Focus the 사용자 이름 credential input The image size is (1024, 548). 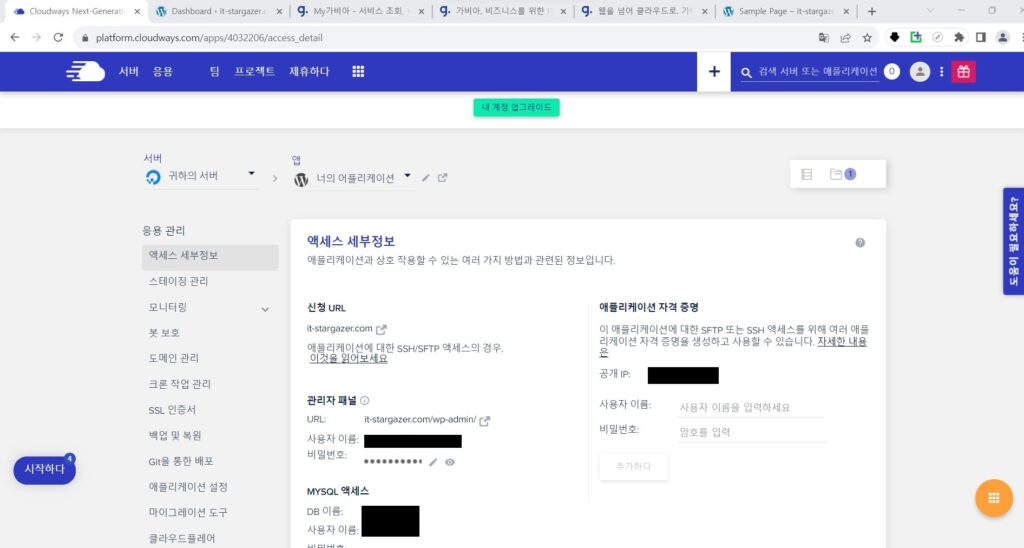coord(751,407)
